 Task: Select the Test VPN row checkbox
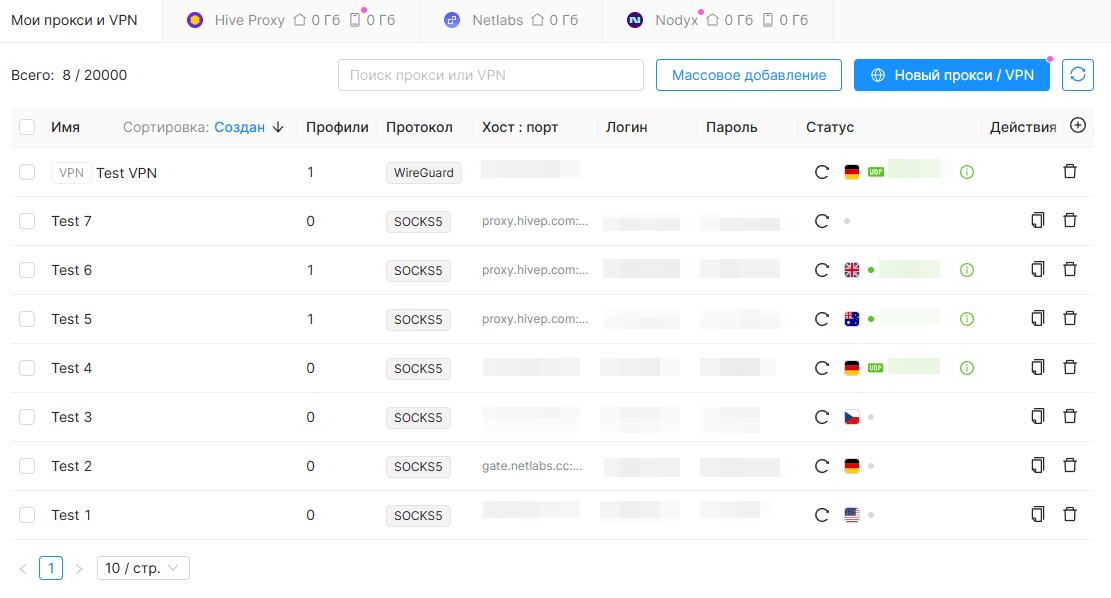click(27, 172)
